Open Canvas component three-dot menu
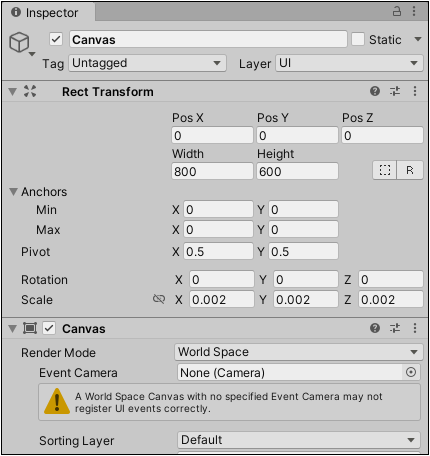The image size is (430, 456). pos(415,328)
